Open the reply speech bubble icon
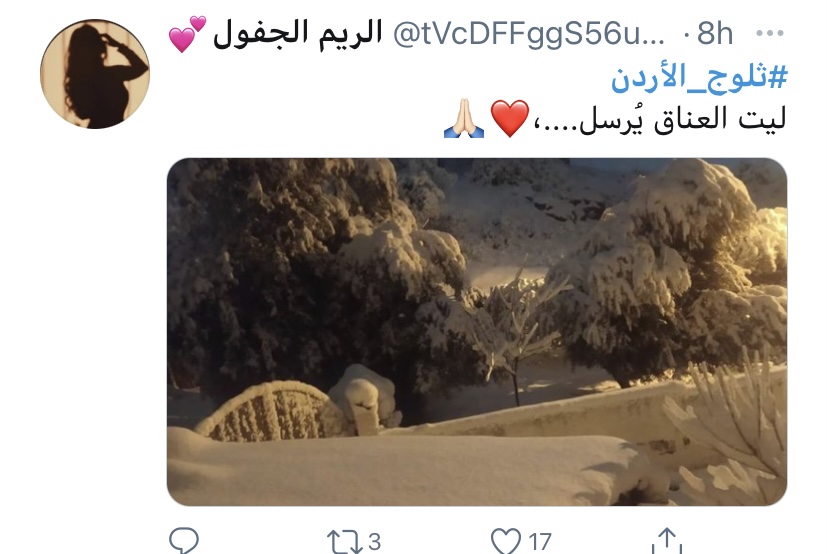827x554 pixels. coord(184,541)
